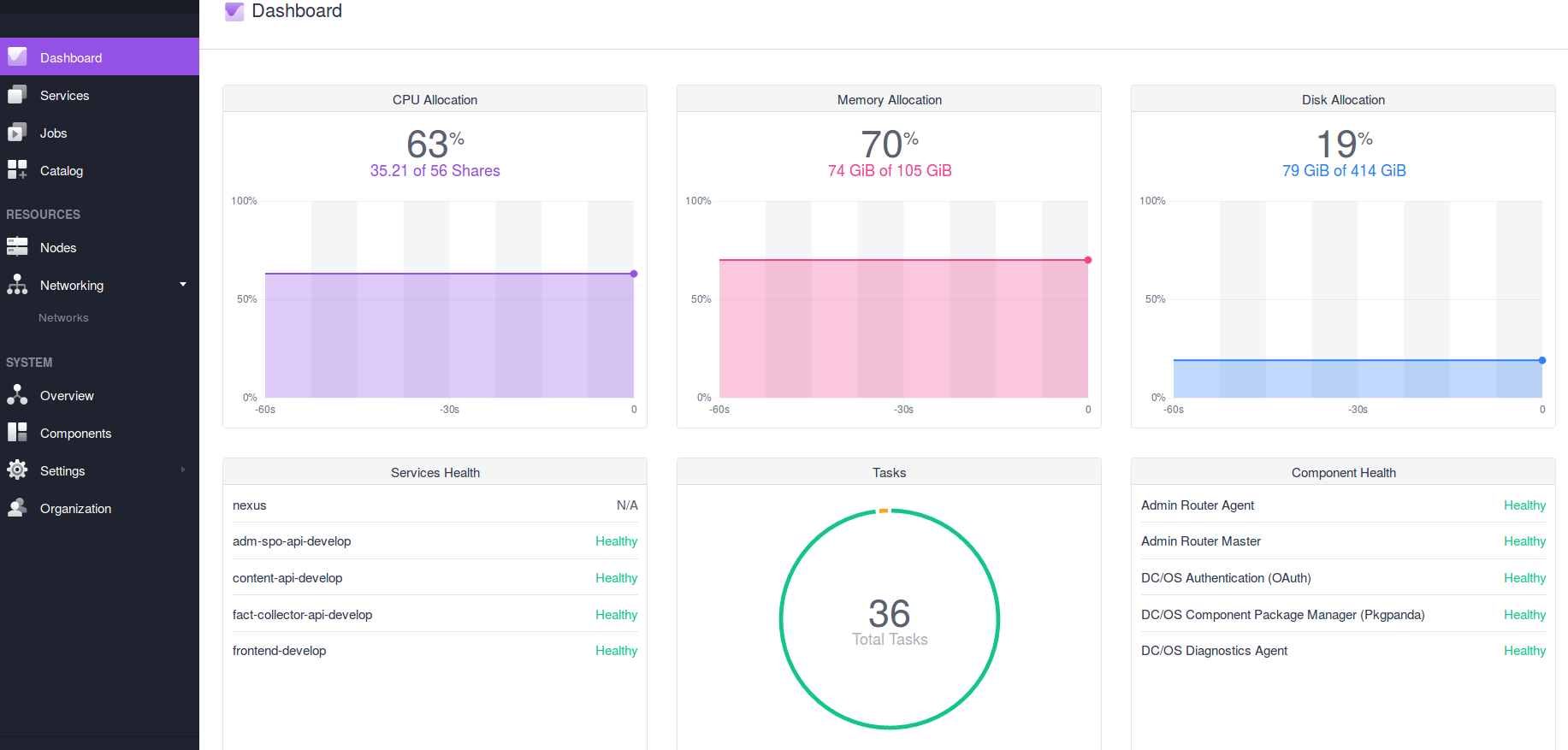
Task: Click the Dashboard header icon
Action: coord(234,11)
